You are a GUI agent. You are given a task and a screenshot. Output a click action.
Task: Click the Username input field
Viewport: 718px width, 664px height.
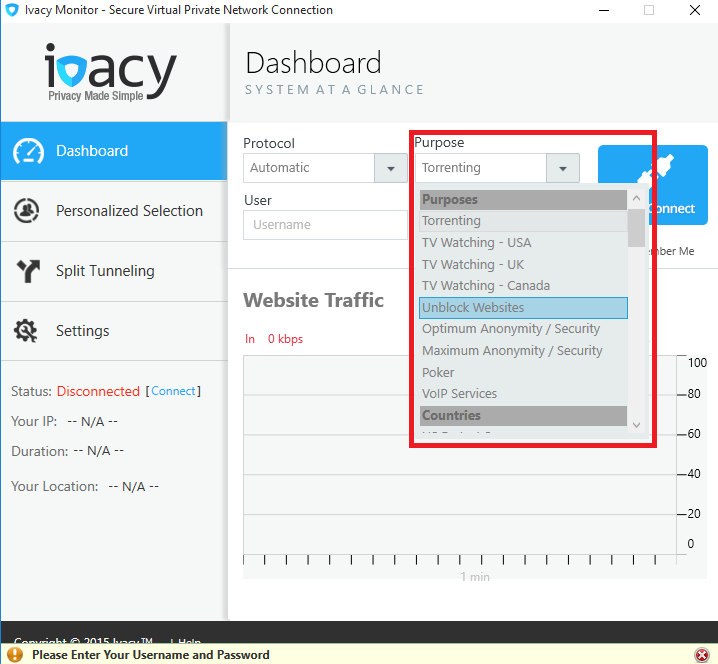(x=325, y=225)
